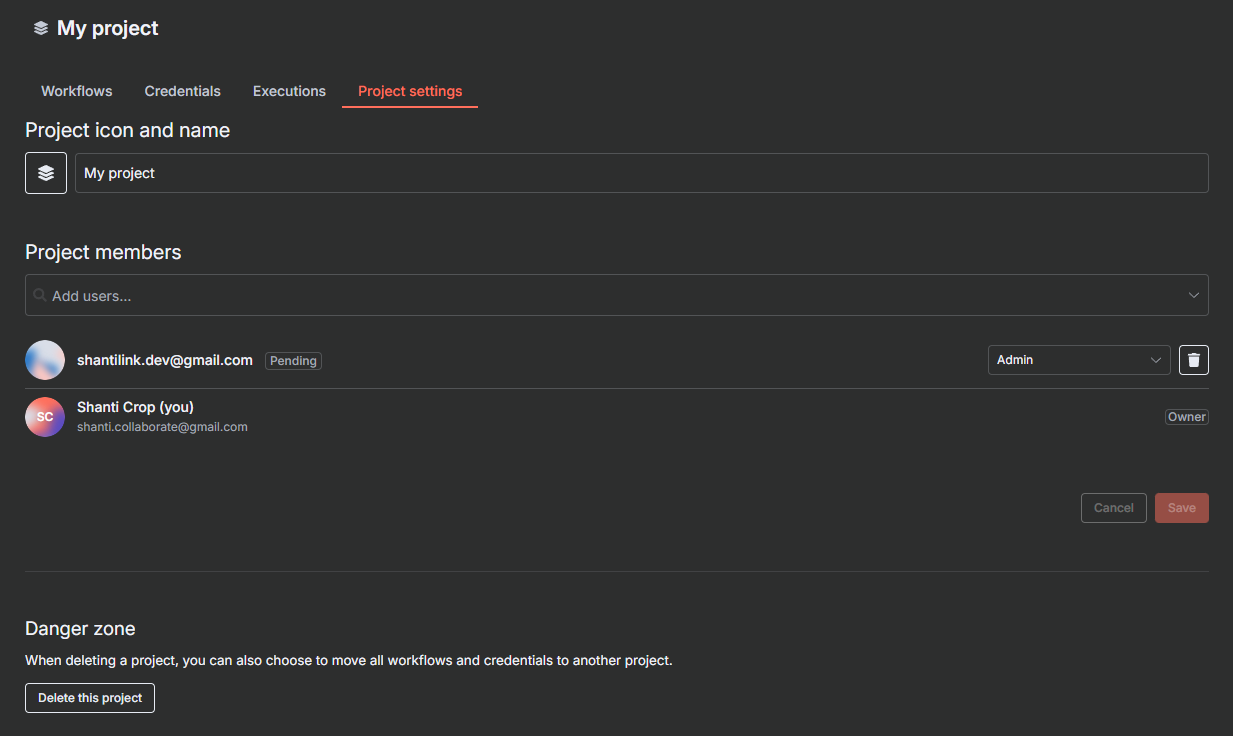Click the Add users search field
Screen dimensions: 1233x736
click(x=617, y=295)
